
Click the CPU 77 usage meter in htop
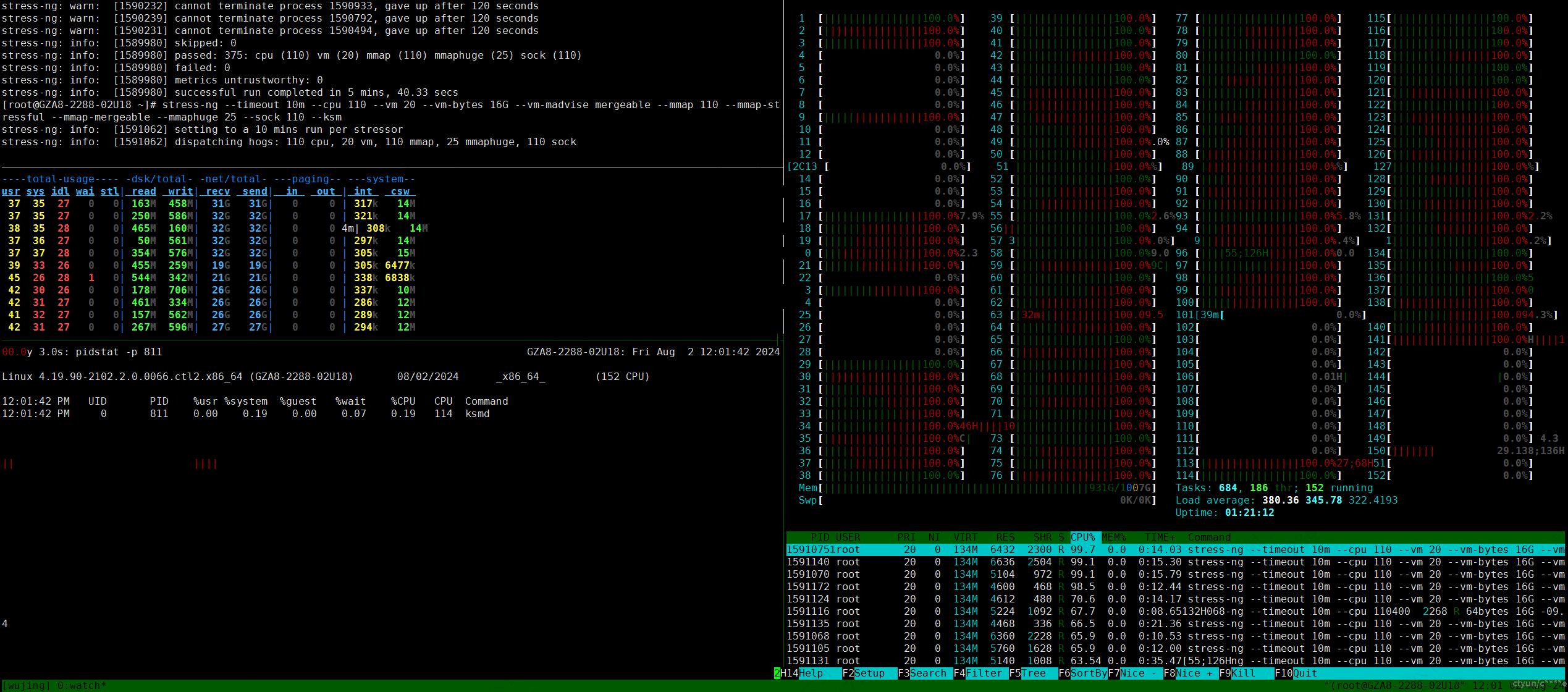tap(1258, 19)
